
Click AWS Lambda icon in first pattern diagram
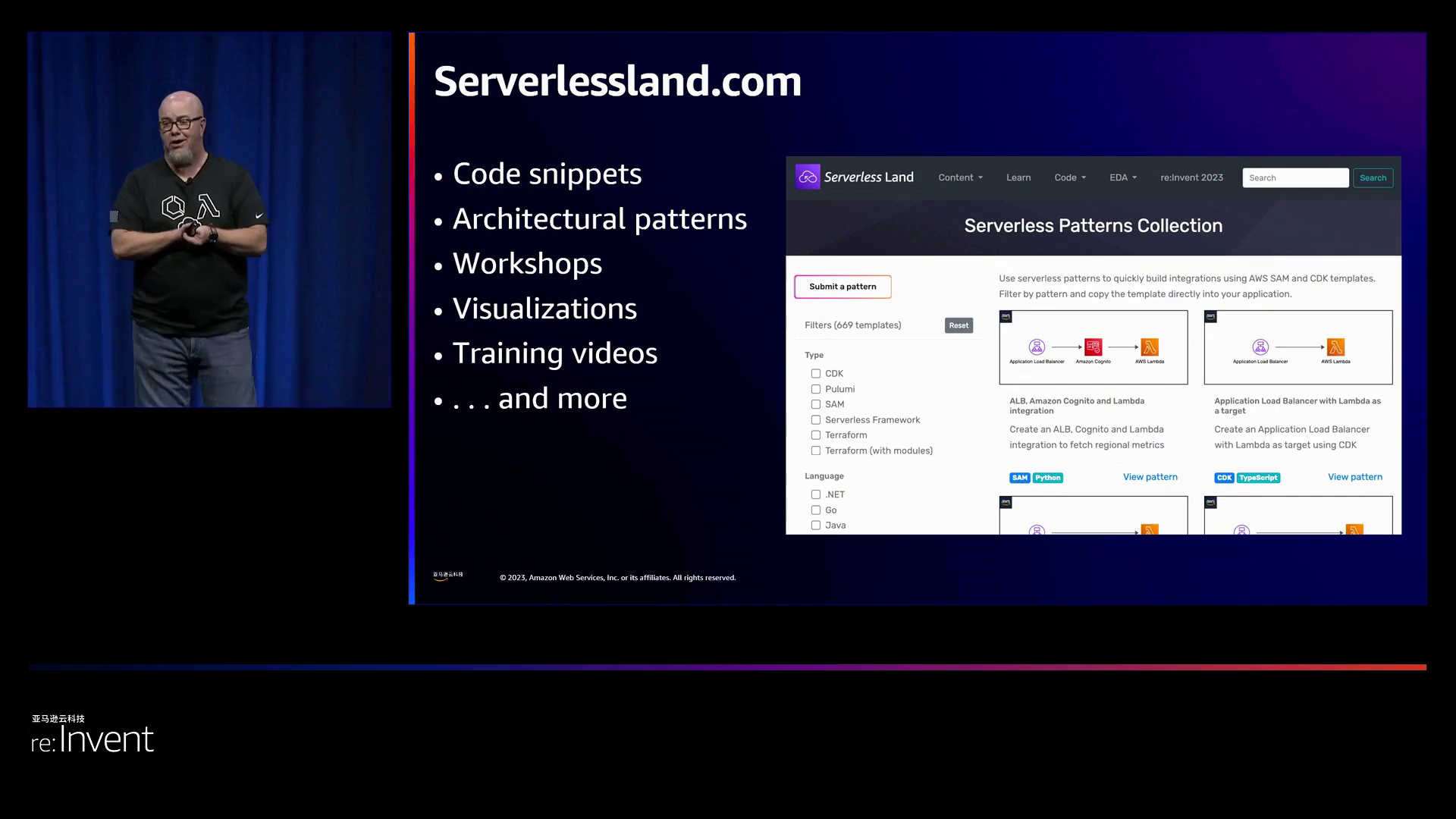(1150, 347)
